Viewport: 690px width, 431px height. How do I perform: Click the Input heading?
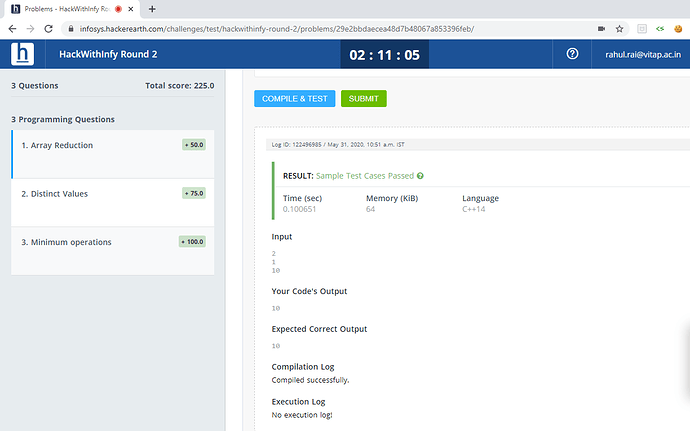click(x=282, y=236)
